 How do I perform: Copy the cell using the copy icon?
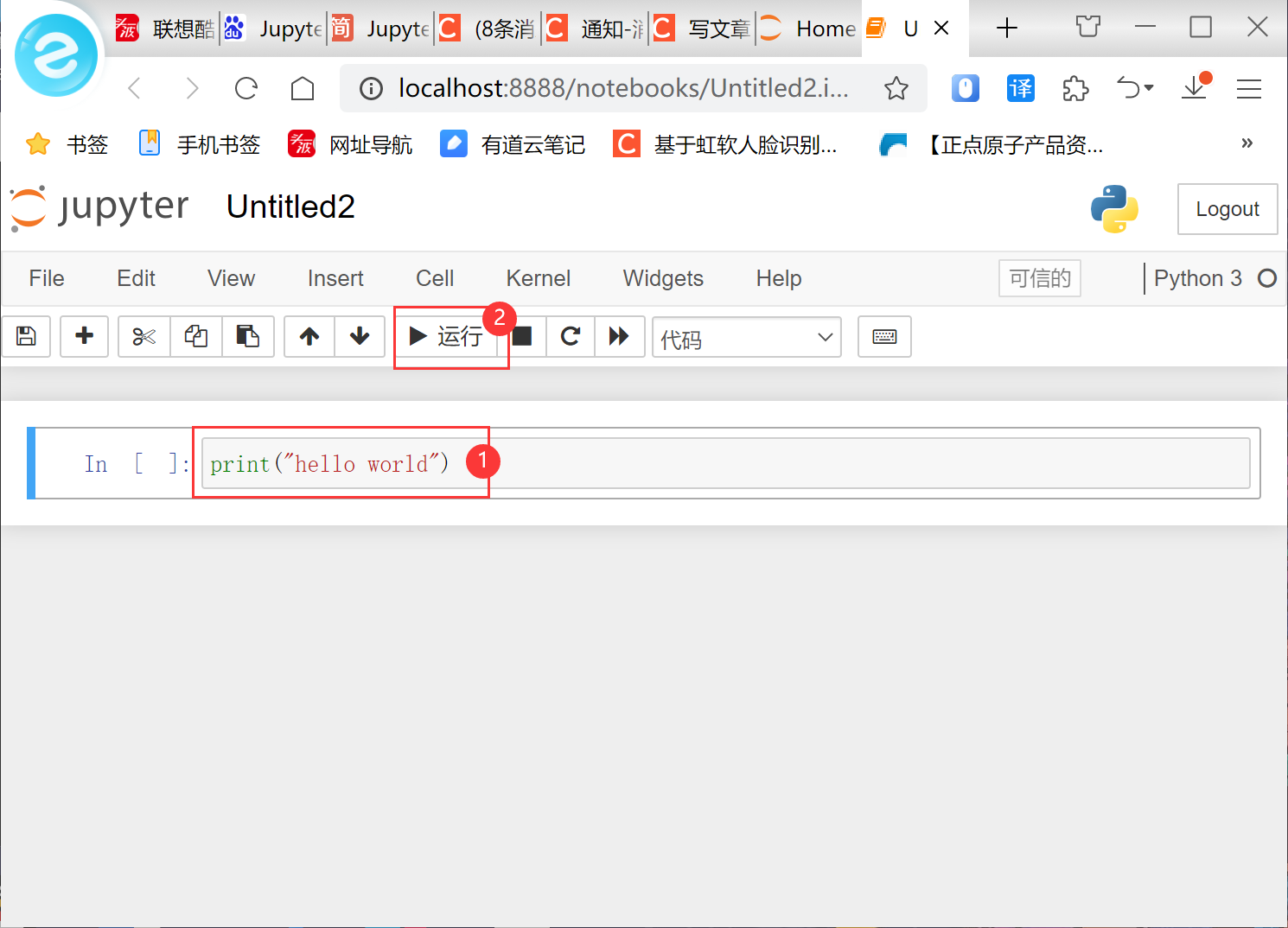[195, 336]
